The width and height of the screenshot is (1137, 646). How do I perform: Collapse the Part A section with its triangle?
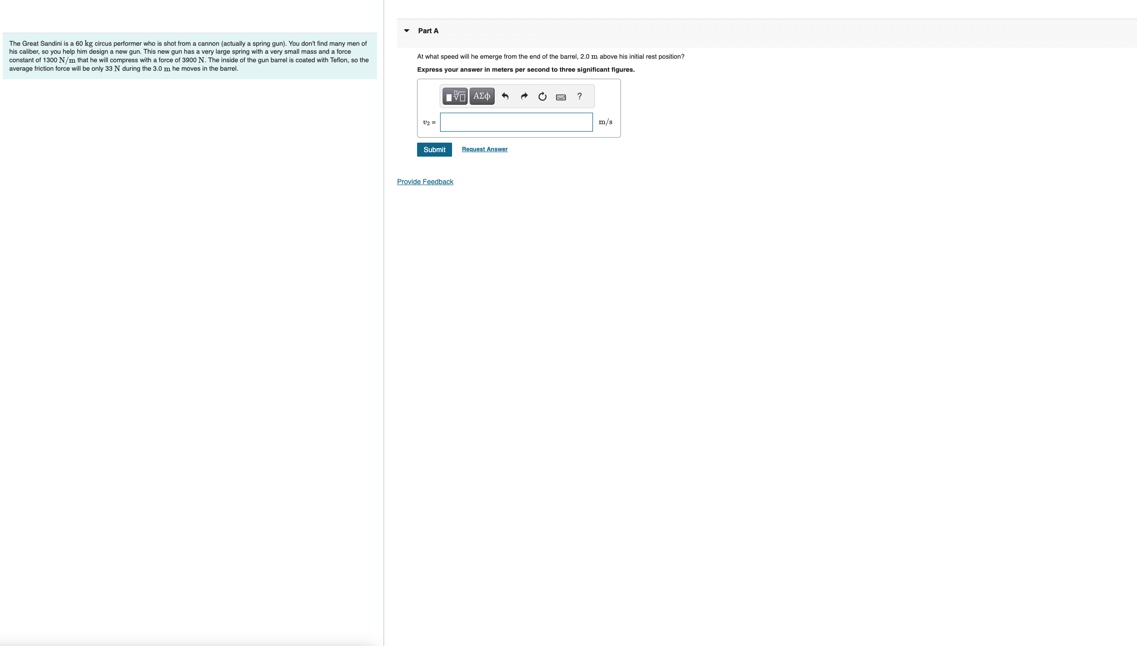(x=406, y=30)
